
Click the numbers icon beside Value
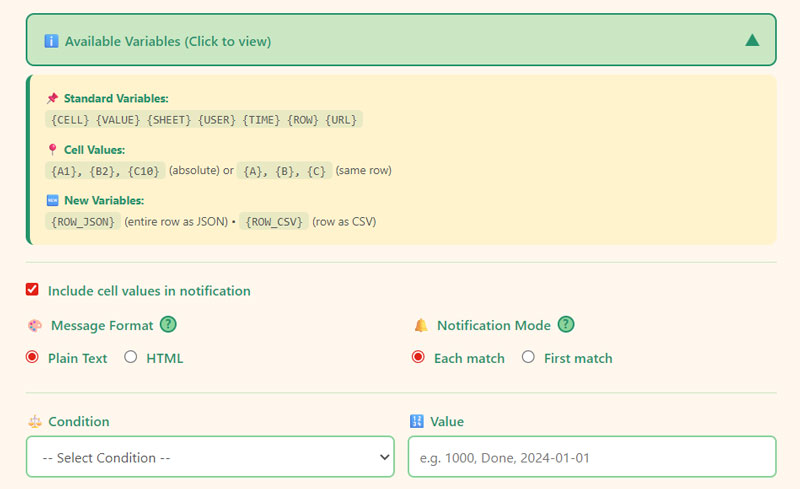[x=417, y=421]
